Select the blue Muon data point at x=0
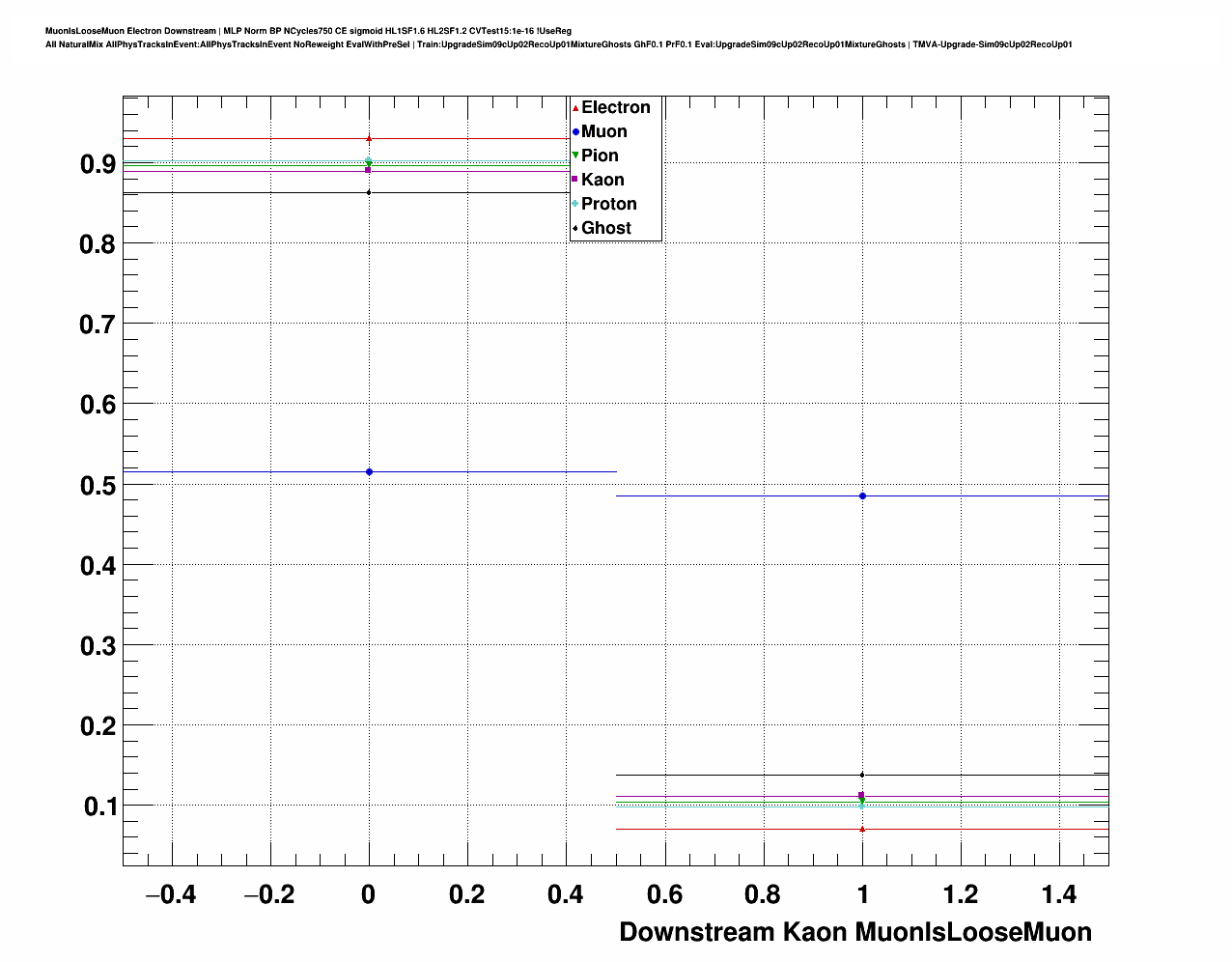Viewport: 1232px width, 962px height. point(369,471)
